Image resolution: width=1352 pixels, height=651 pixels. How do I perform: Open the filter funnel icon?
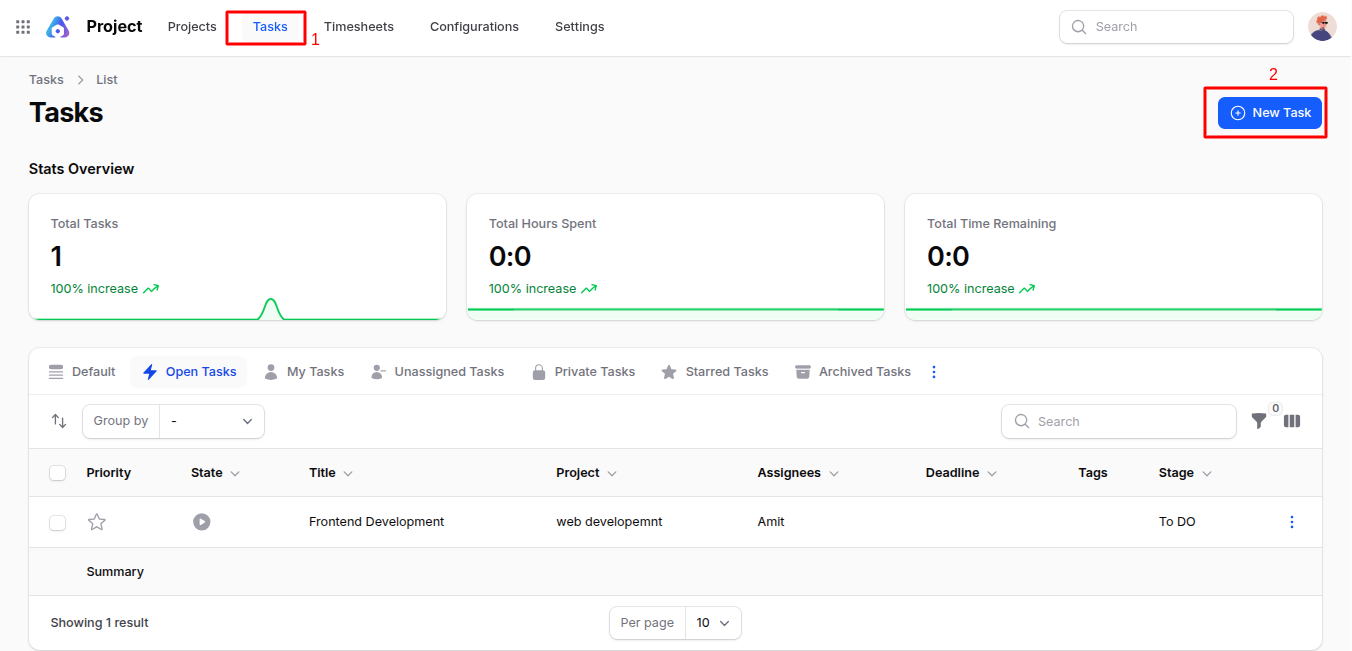(1259, 421)
